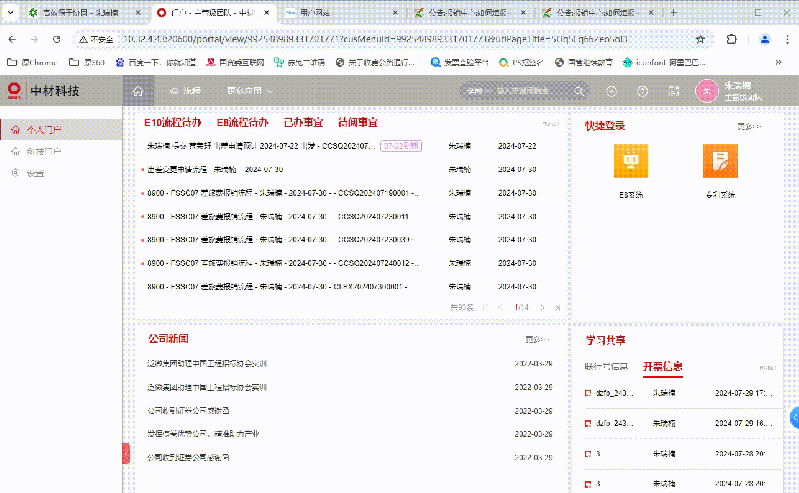Click the page count 1/14 in pagination
The height and width of the screenshot is (493, 799).
[521, 307]
